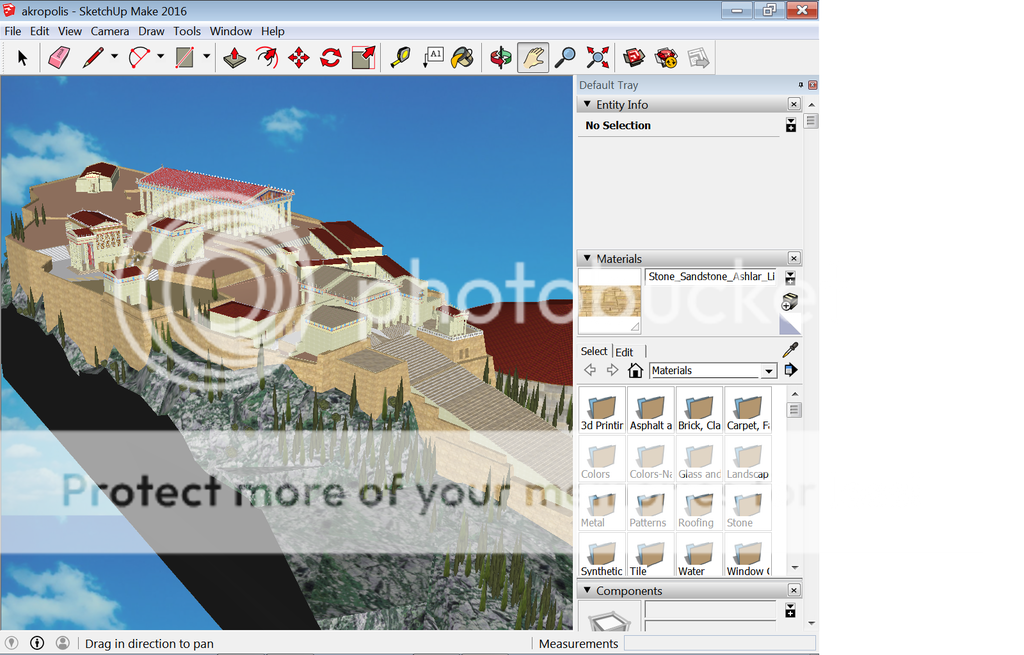Switch to the materials Select tab
The image size is (1024, 655).
[x=594, y=351]
